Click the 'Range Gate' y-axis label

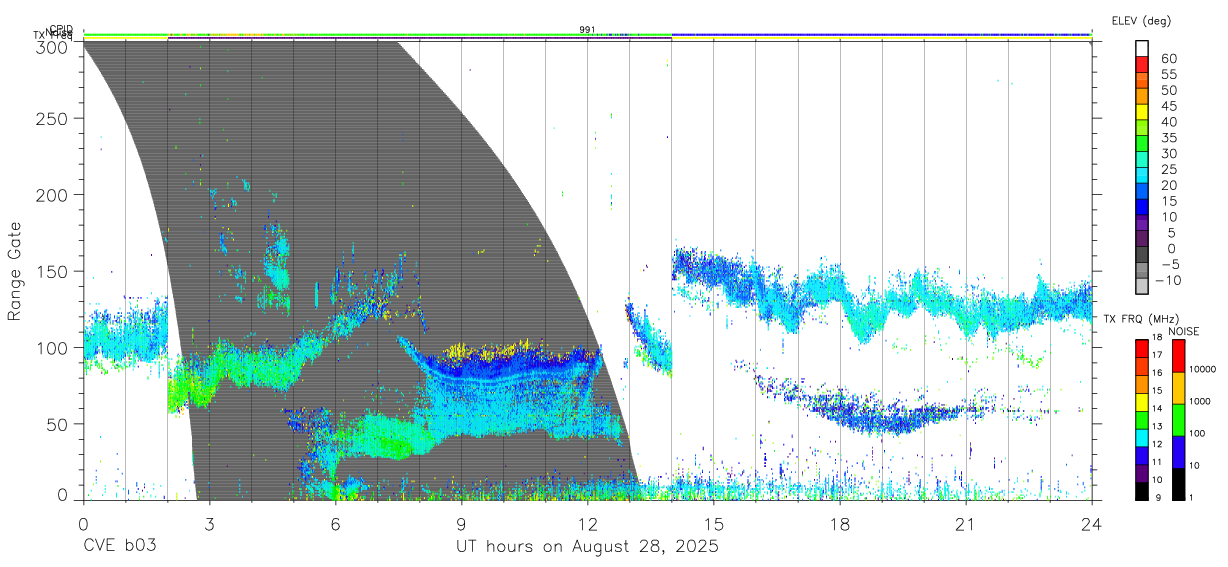15,272
